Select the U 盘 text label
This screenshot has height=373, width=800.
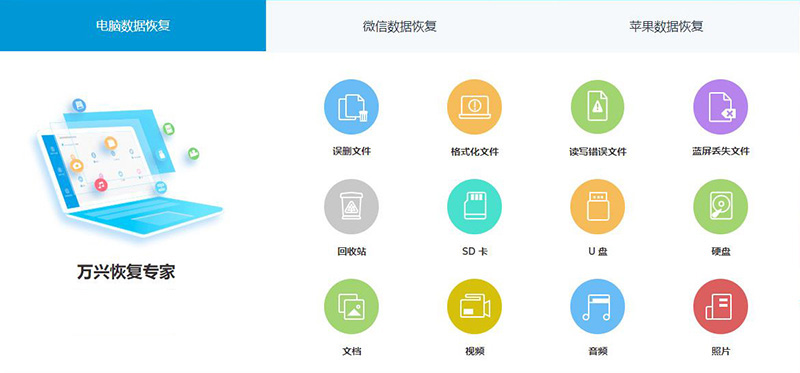click(597, 251)
